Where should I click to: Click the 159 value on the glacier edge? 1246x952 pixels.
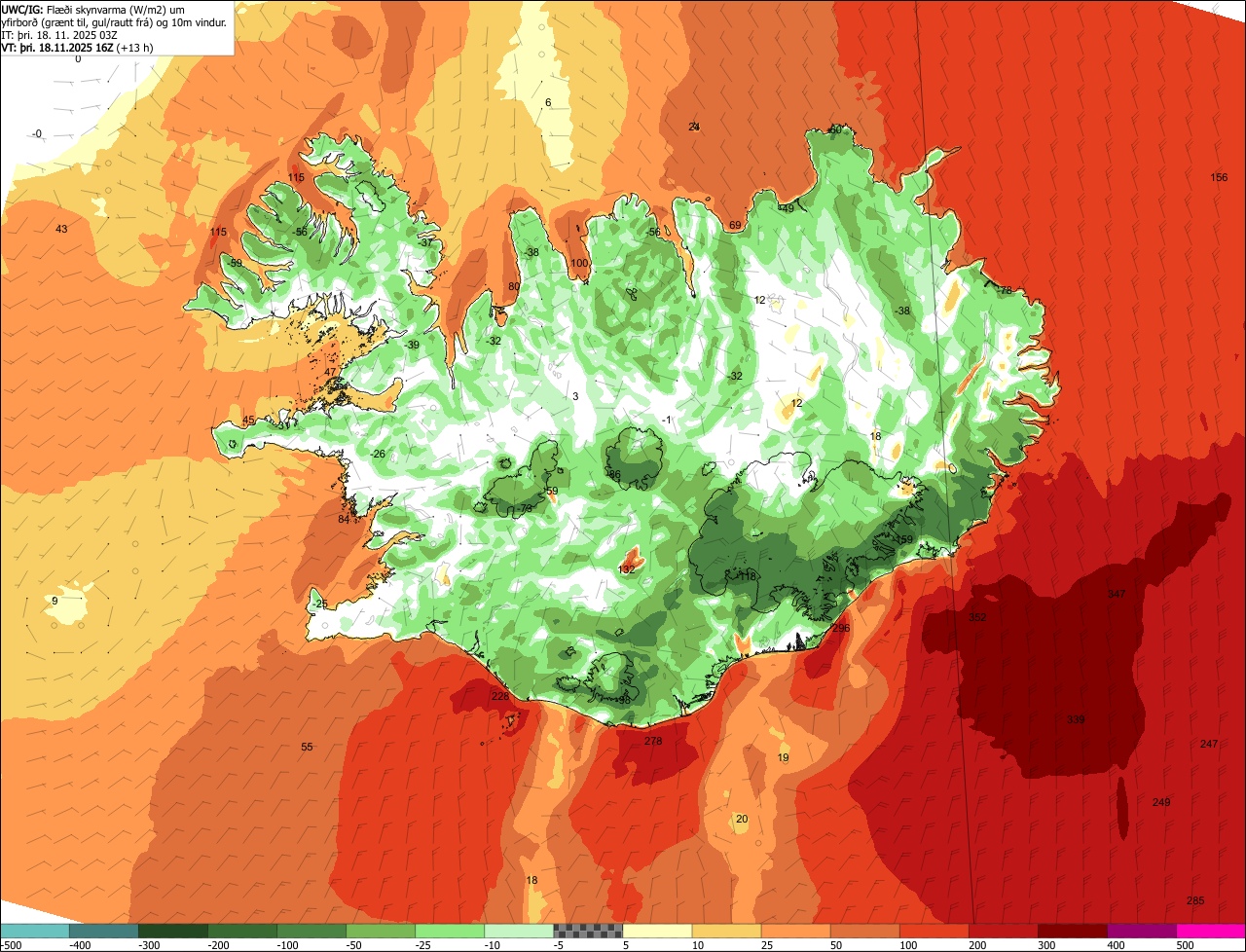(904, 539)
